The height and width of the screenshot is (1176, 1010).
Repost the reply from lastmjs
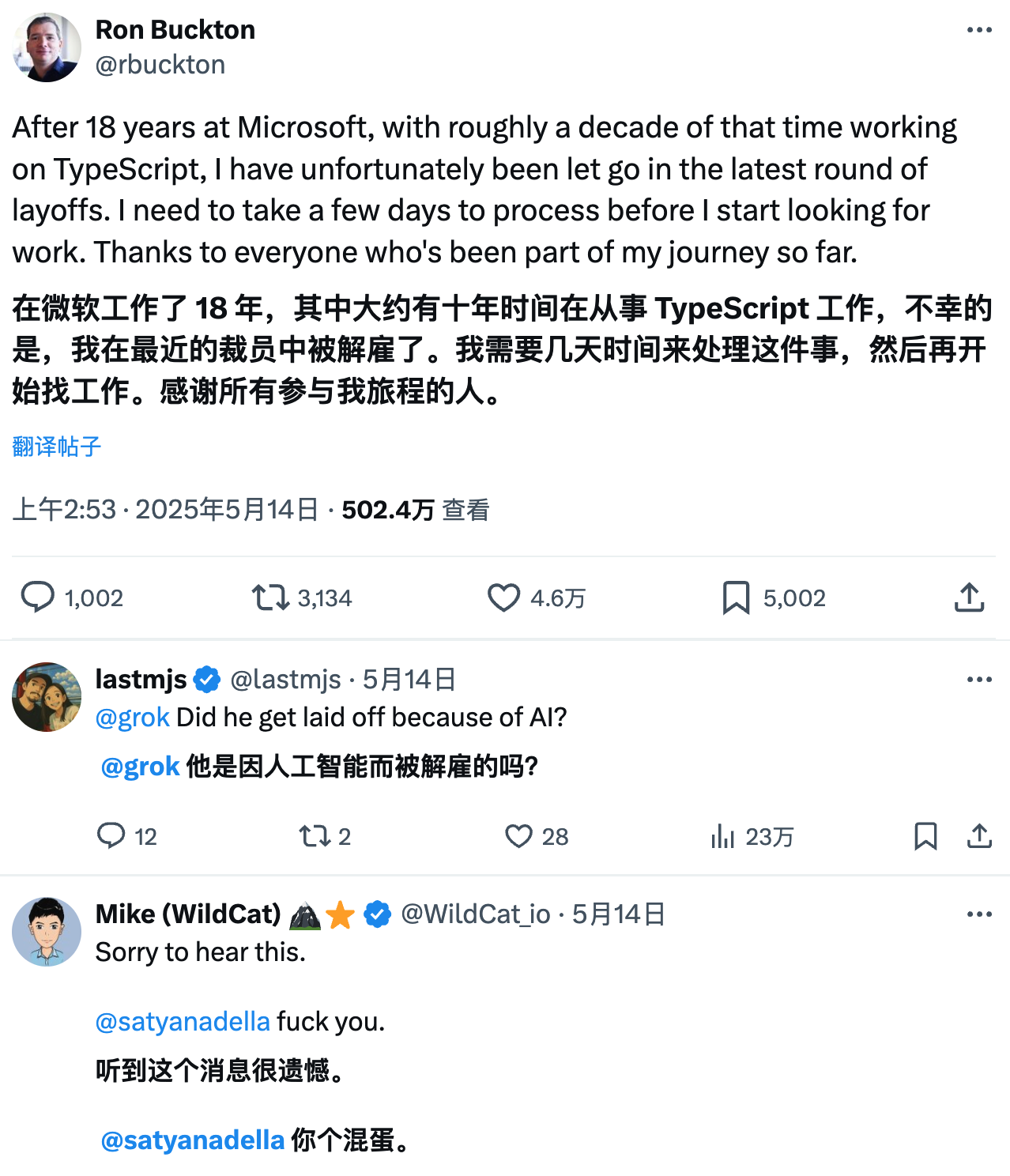point(316,837)
